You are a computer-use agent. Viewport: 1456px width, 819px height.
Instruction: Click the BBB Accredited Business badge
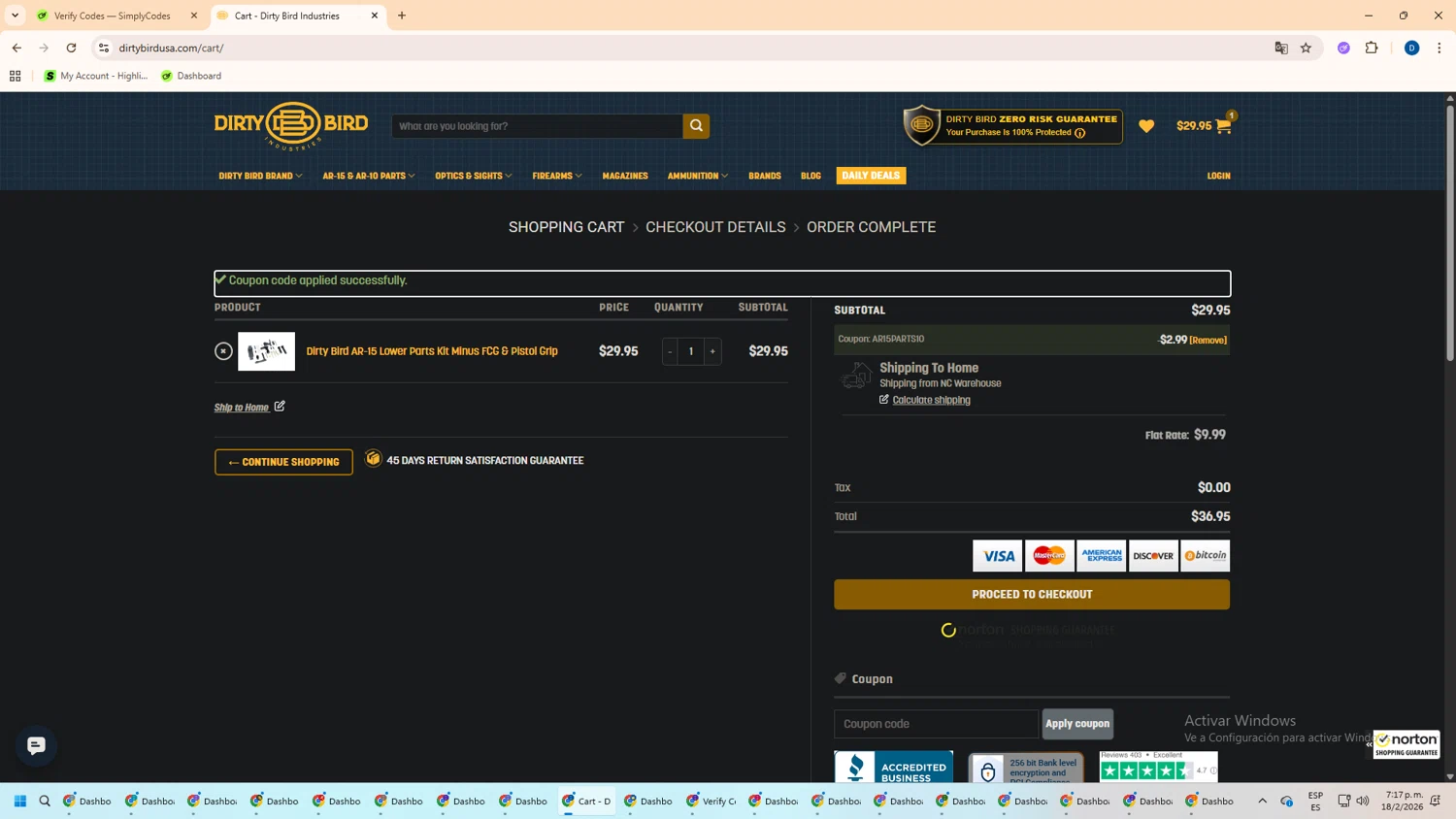click(893, 767)
